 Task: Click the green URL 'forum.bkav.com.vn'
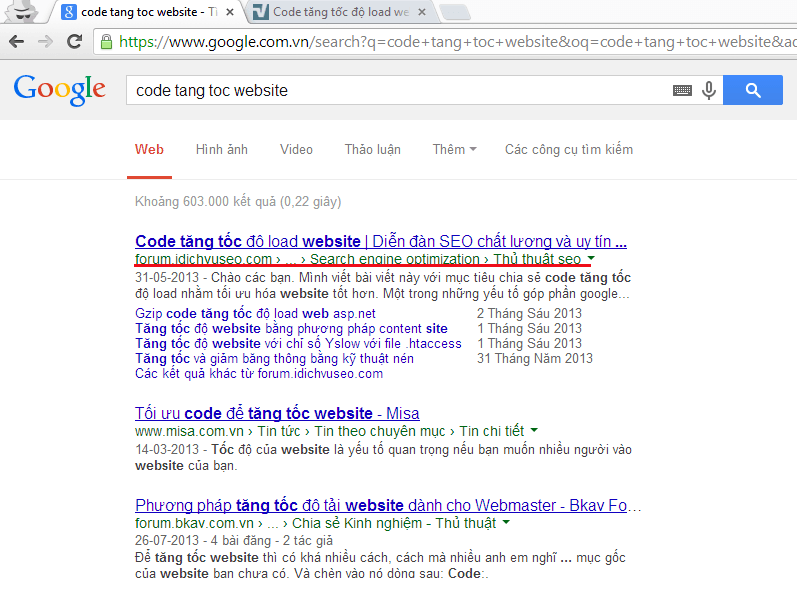coord(194,523)
